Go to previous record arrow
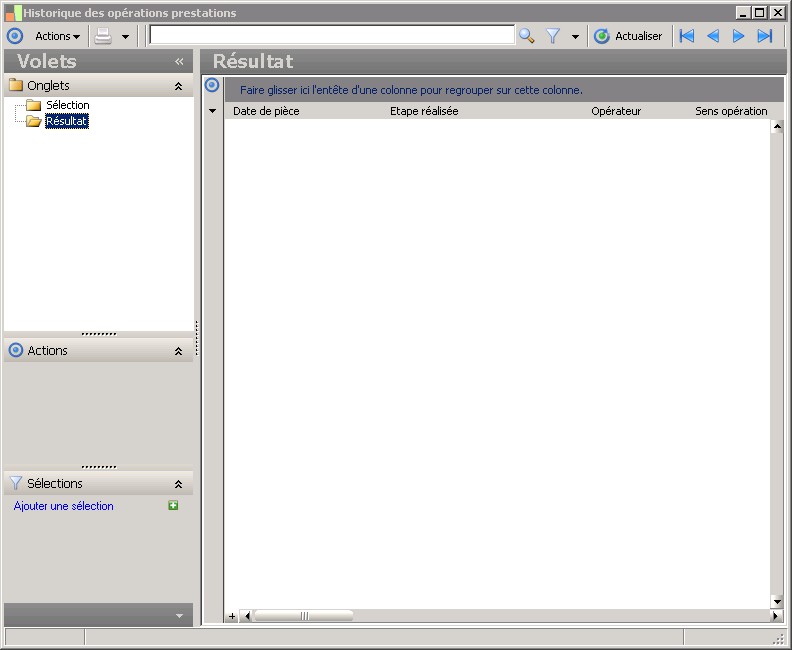 pos(713,36)
